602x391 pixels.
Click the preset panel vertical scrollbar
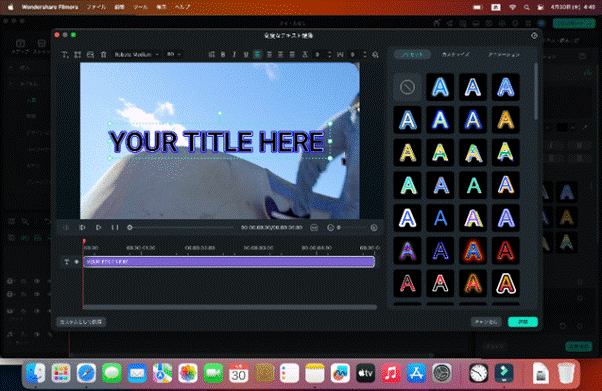536,91
